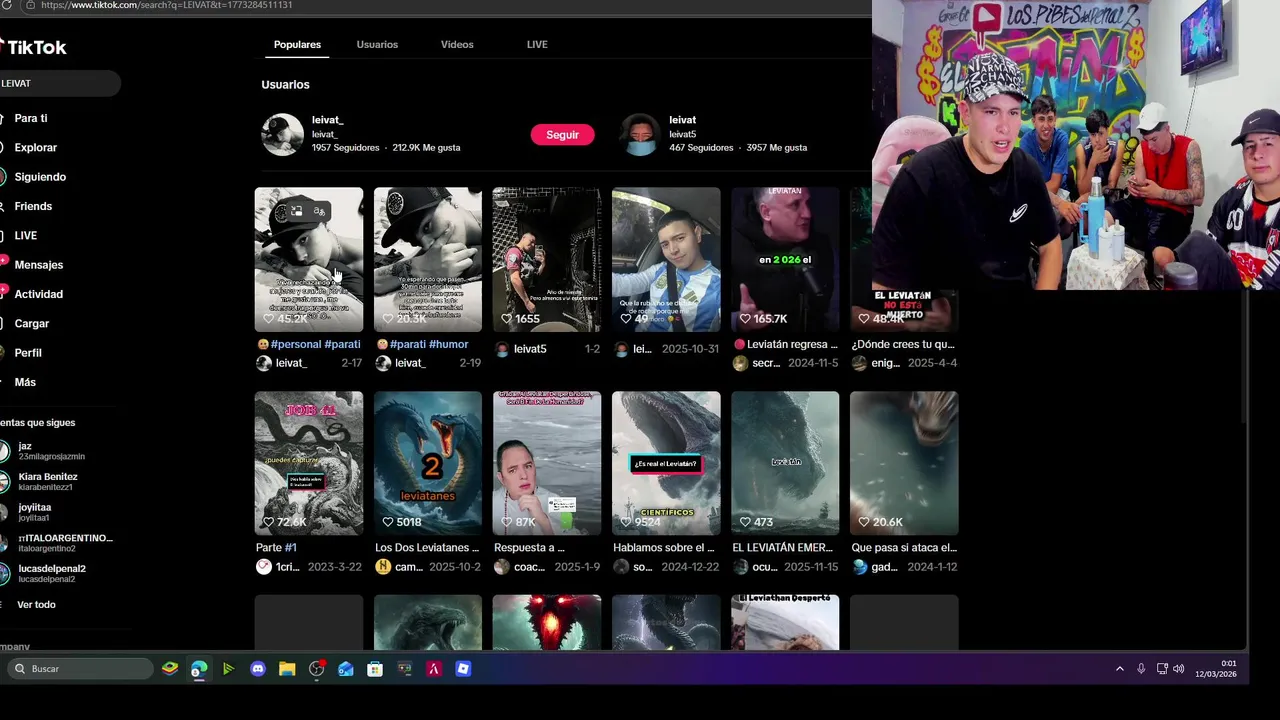
Task: Open the volume speaker tray icon
Action: 1179,669
